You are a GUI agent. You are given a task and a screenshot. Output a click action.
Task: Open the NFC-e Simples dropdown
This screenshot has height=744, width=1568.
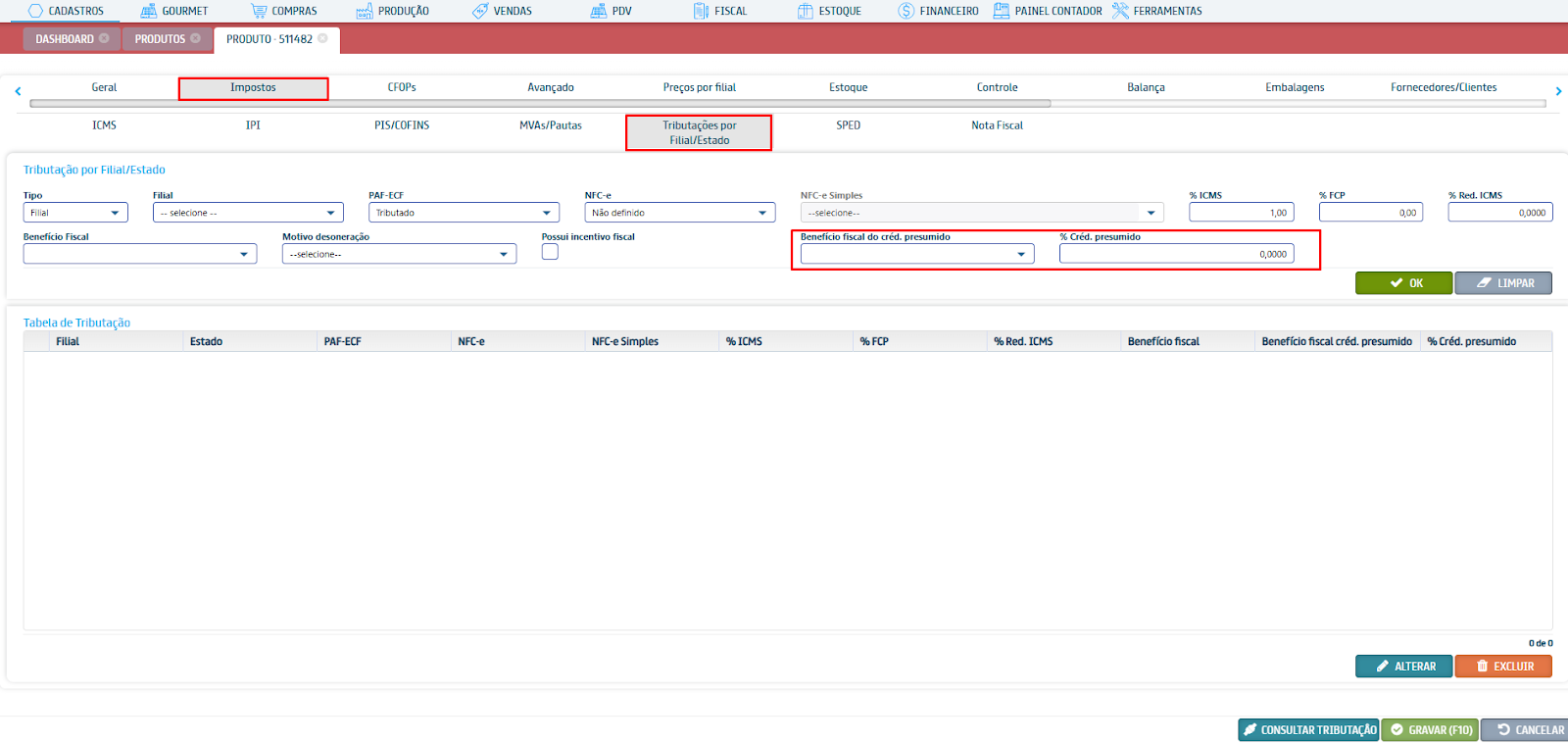[x=982, y=213]
